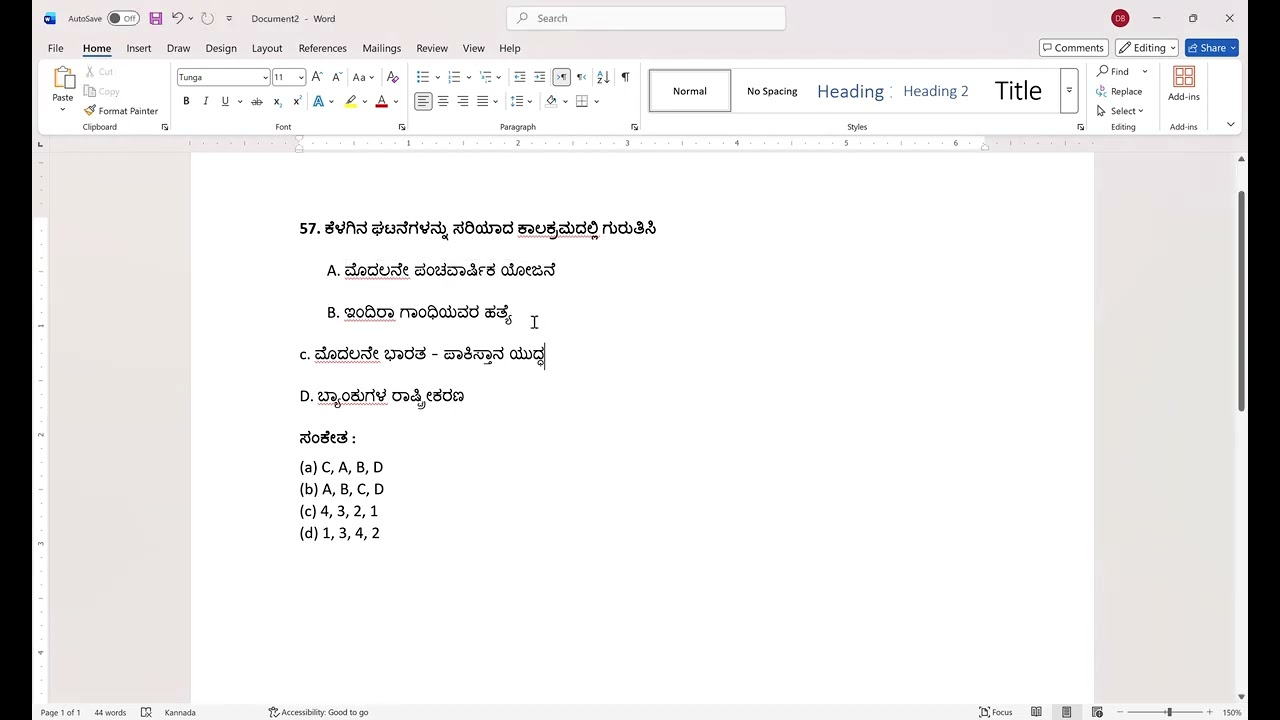
Task: Apply the Title style
Action: coord(1018,91)
